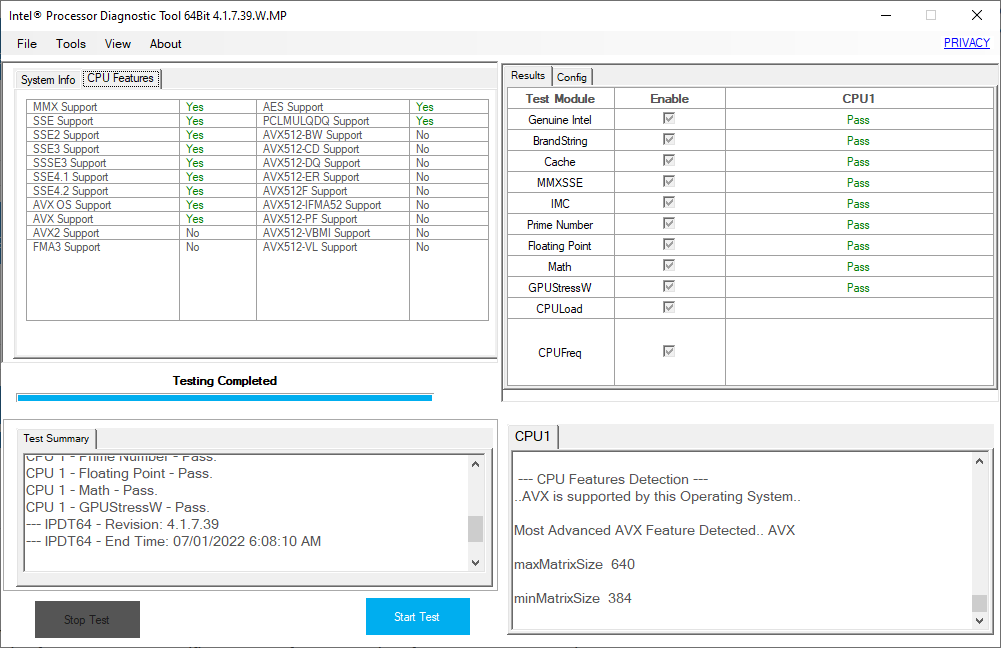Open the Tools menu
The image size is (1001, 648).
click(70, 44)
